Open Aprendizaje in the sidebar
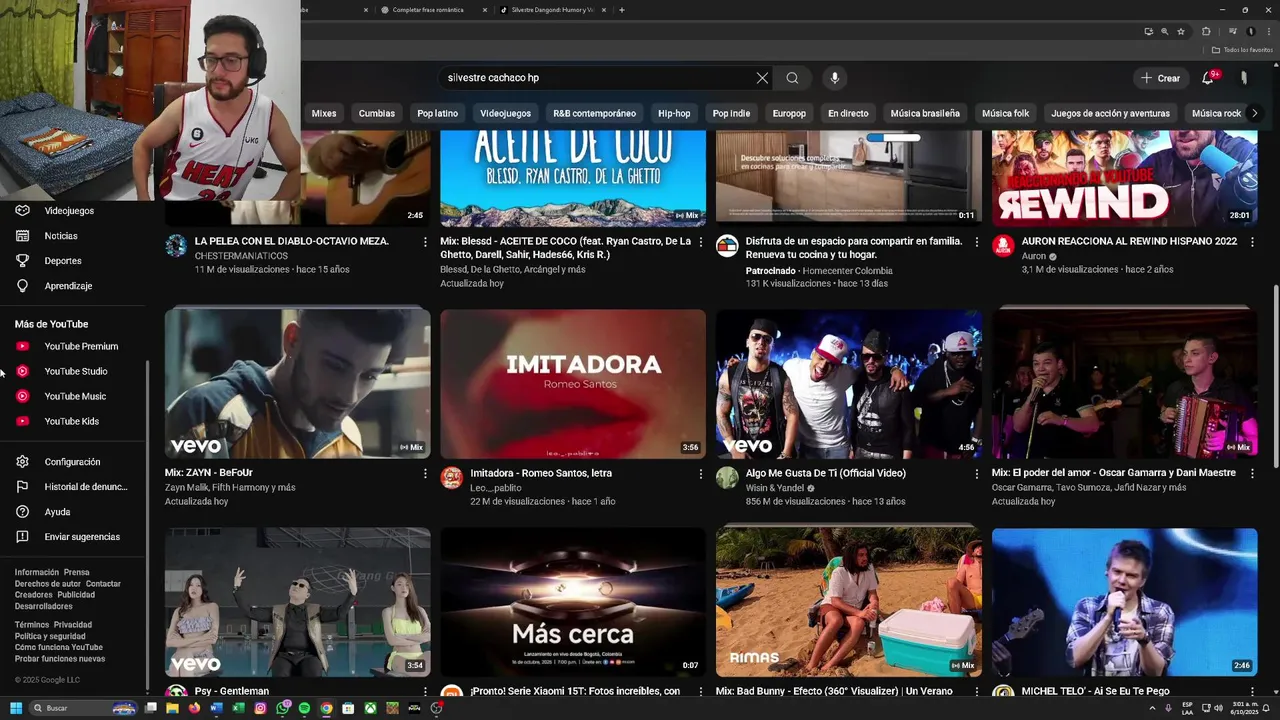The width and height of the screenshot is (1280, 720). [x=68, y=286]
